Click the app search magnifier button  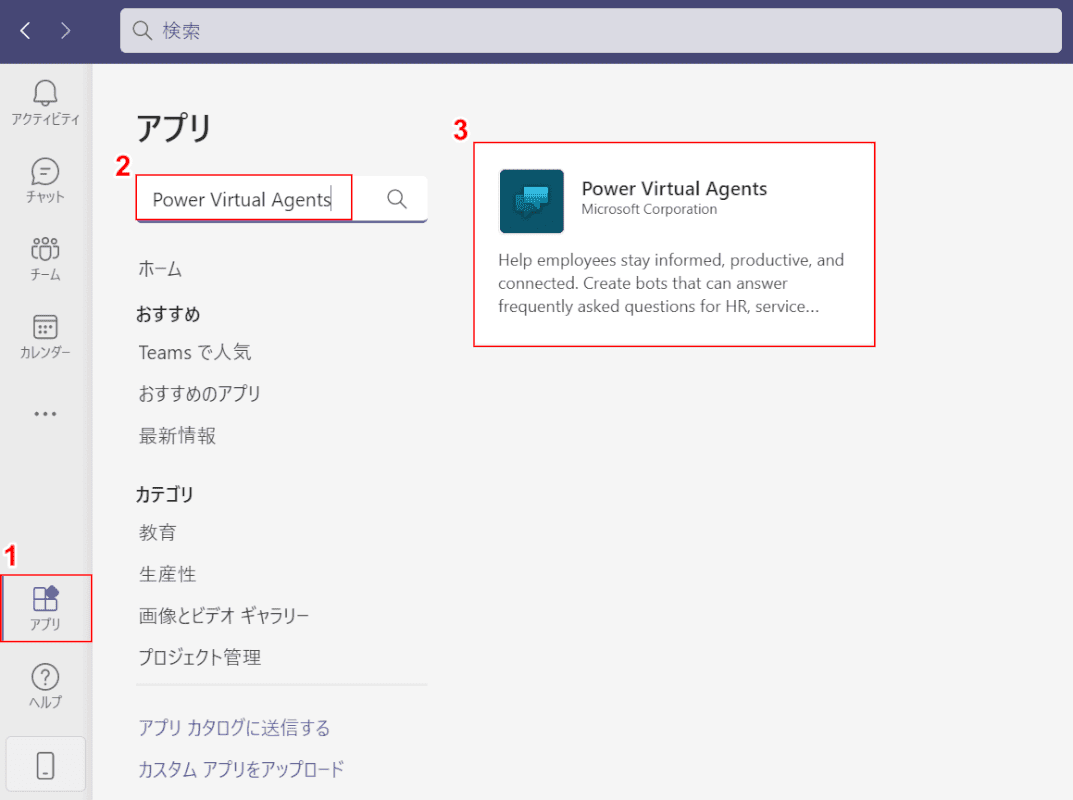click(x=397, y=199)
